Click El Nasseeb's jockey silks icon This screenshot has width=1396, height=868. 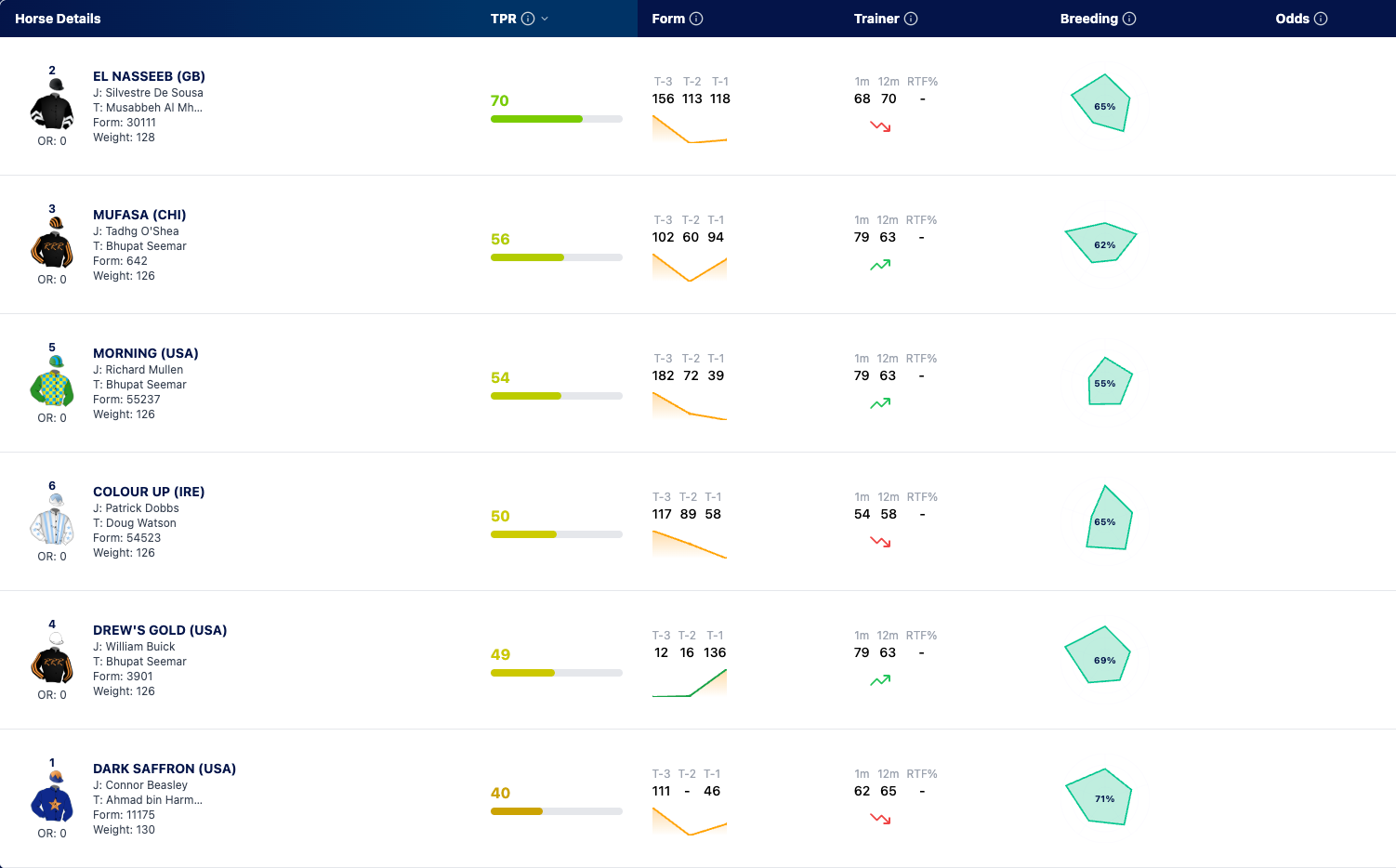click(x=52, y=104)
